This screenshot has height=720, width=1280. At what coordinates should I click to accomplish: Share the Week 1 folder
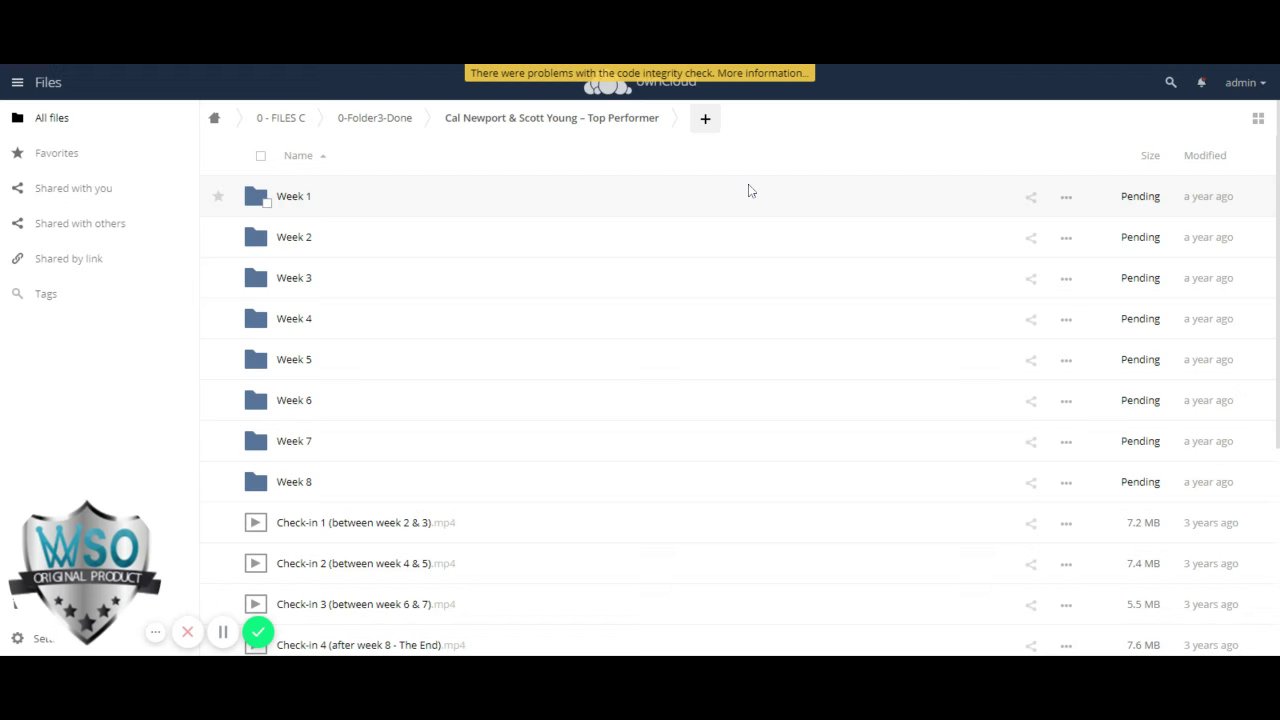point(1031,197)
